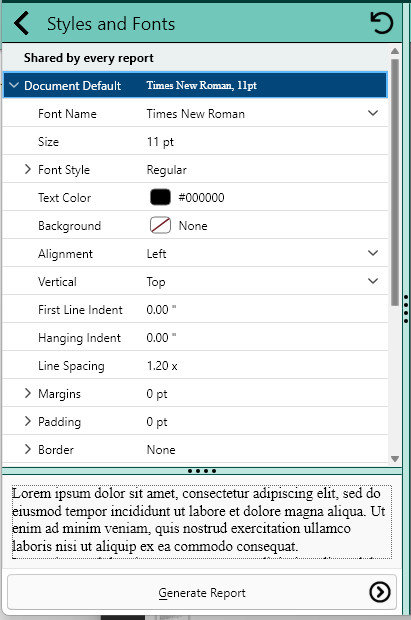Click the vertical scrollbar thumb
The height and width of the screenshot is (620, 411).
(x=394, y=182)
